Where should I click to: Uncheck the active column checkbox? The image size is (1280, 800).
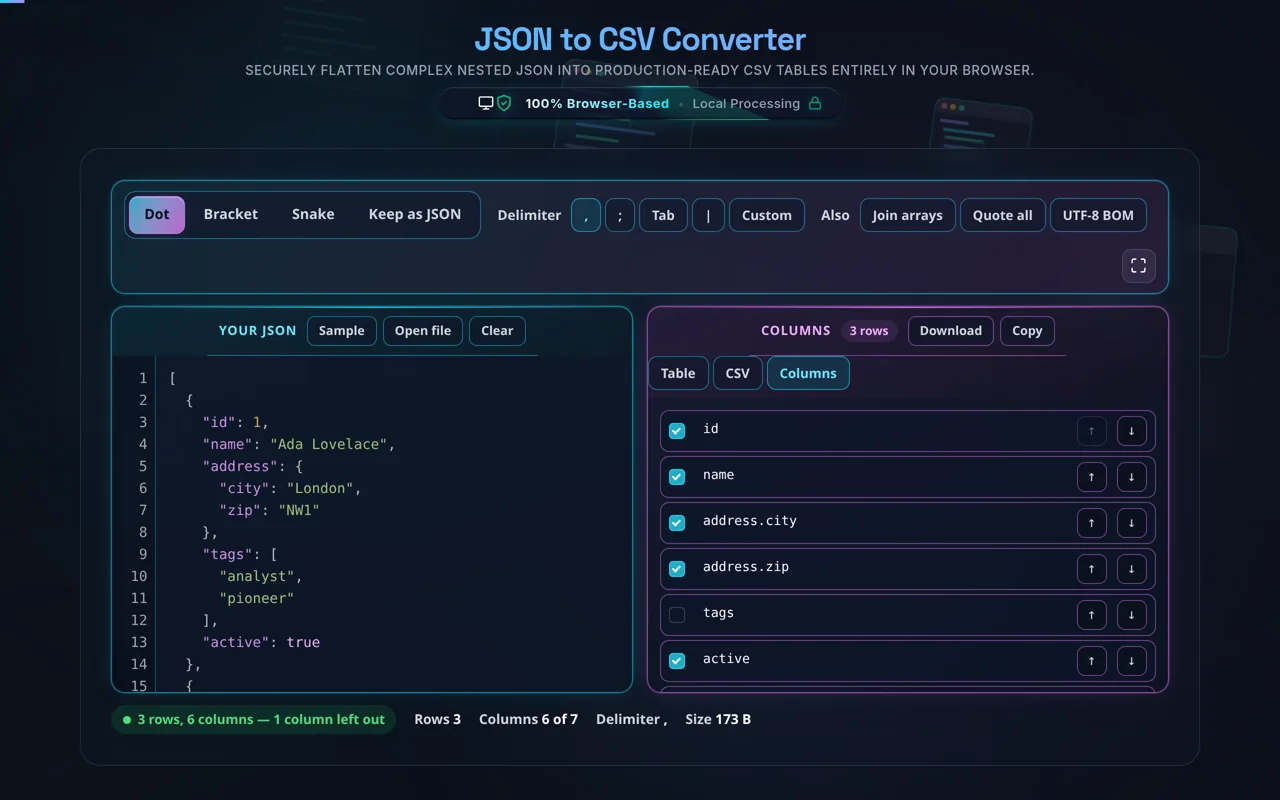677,661
